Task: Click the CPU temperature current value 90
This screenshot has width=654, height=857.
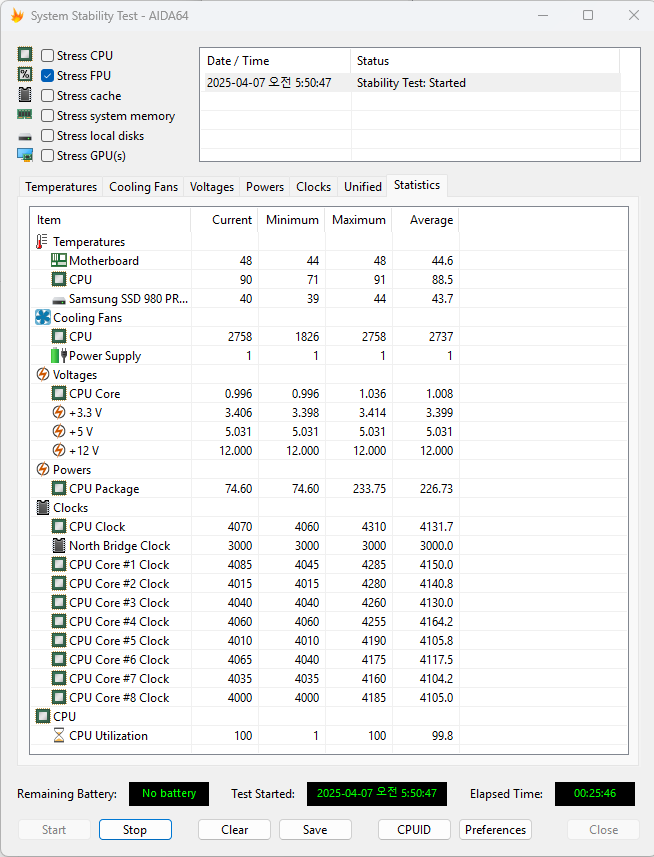Action: click(246, 280)
